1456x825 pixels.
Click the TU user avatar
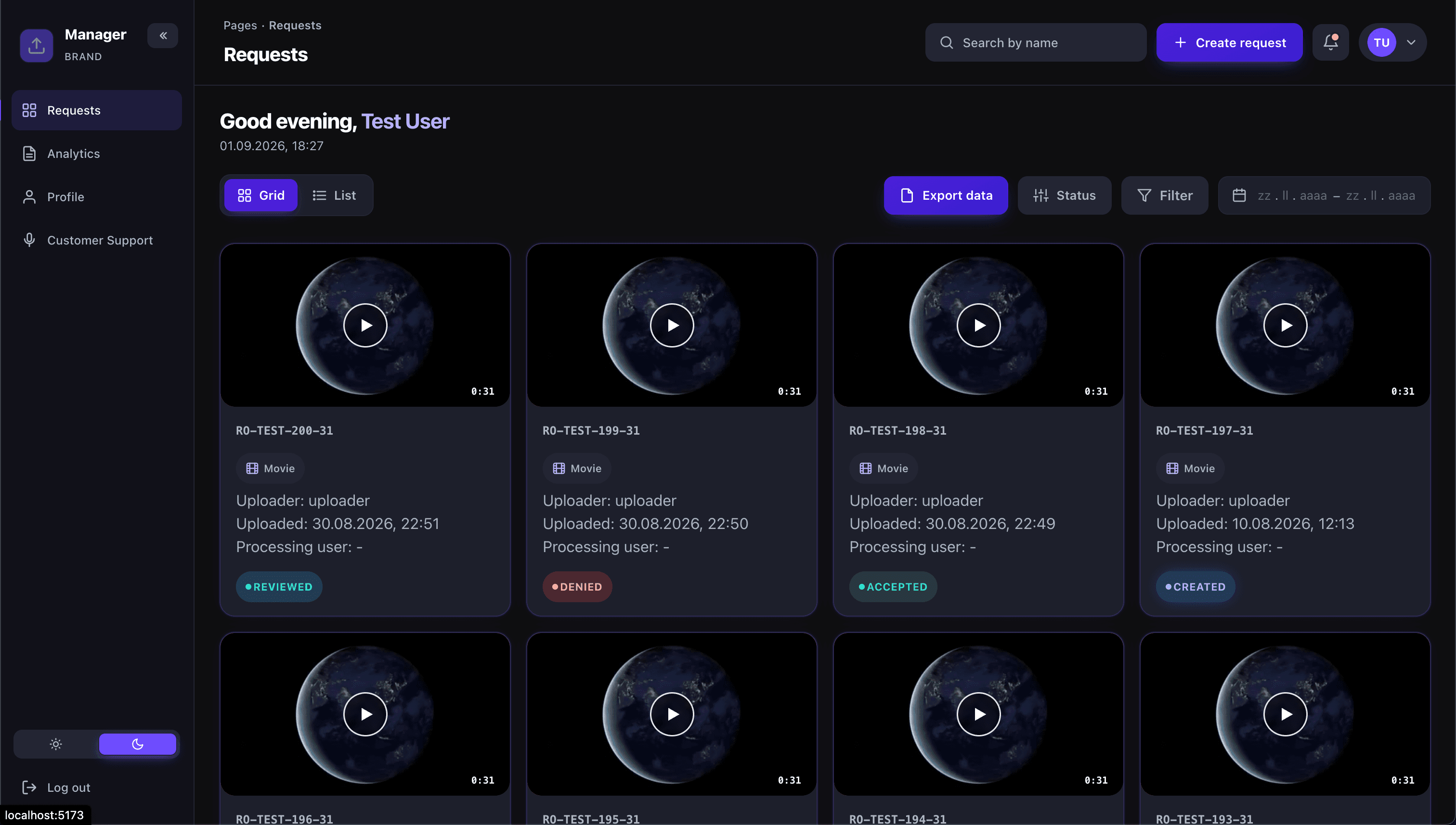[x=1382, y=42]
